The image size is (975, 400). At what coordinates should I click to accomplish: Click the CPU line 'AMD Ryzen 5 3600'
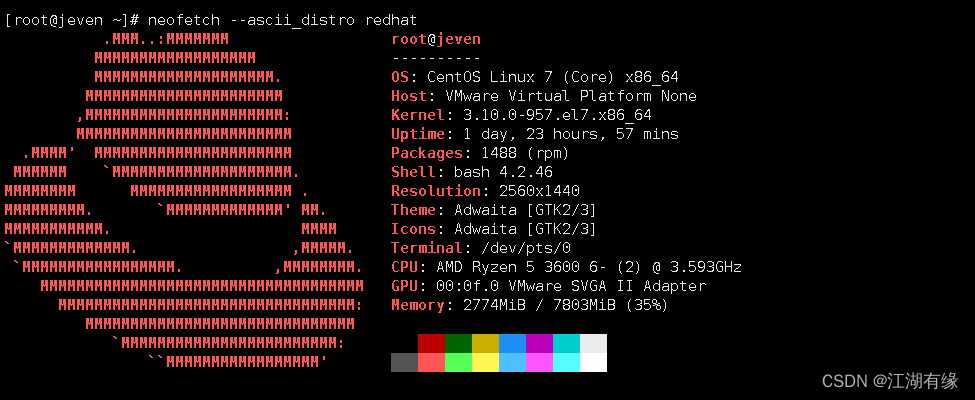click(x=508, y=267)
